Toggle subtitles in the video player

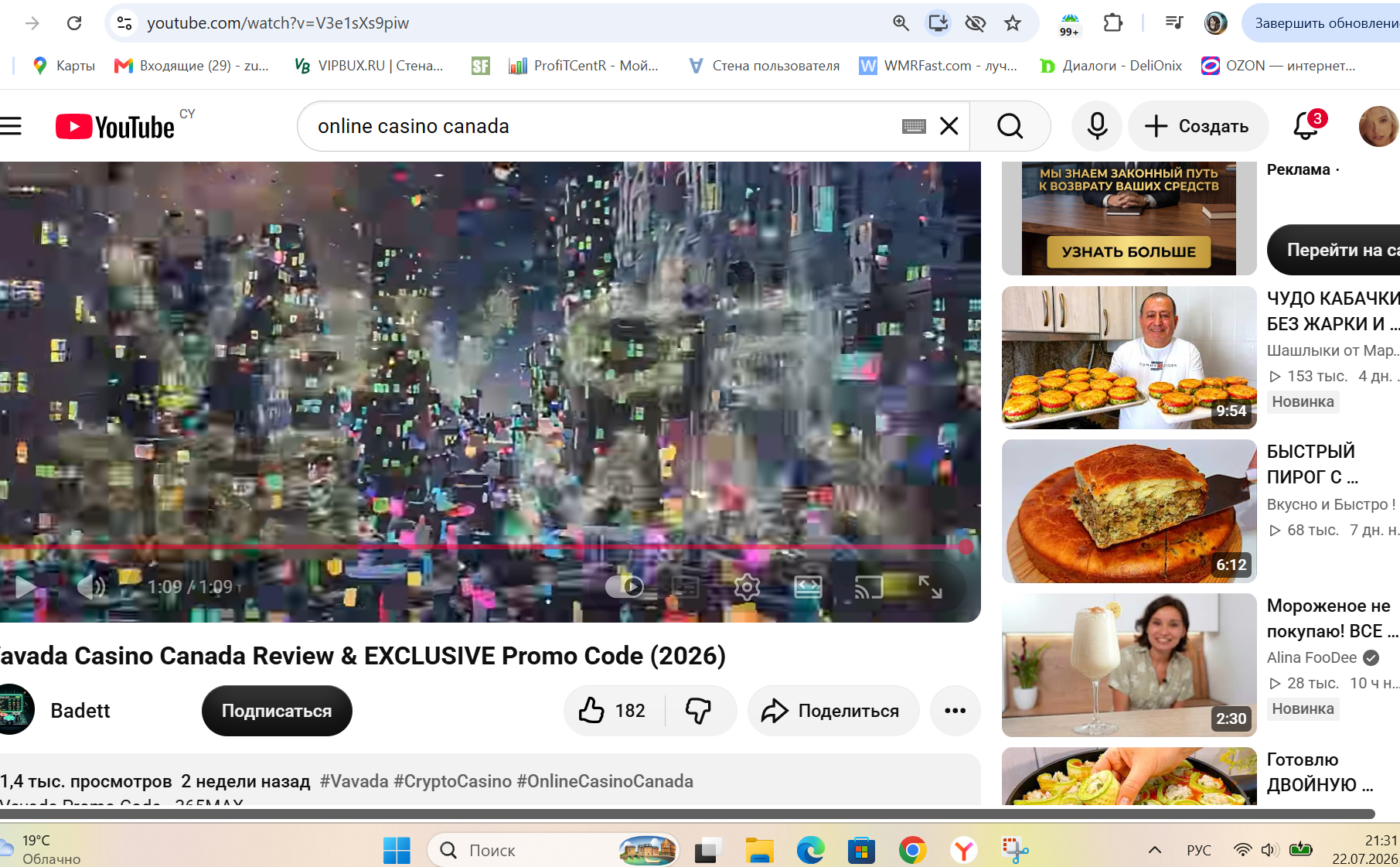685,587
